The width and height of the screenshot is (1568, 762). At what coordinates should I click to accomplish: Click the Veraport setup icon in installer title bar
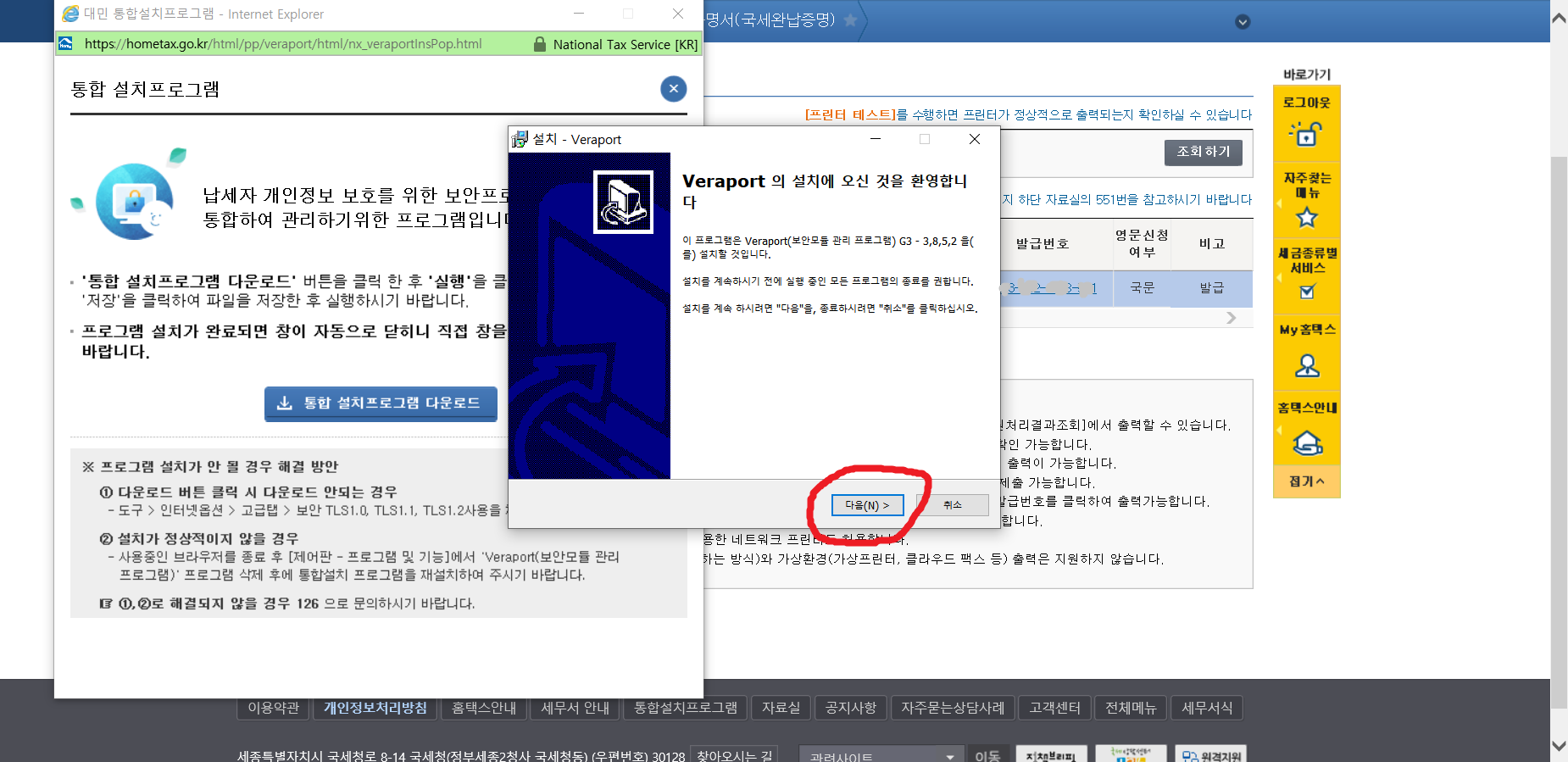520,139
